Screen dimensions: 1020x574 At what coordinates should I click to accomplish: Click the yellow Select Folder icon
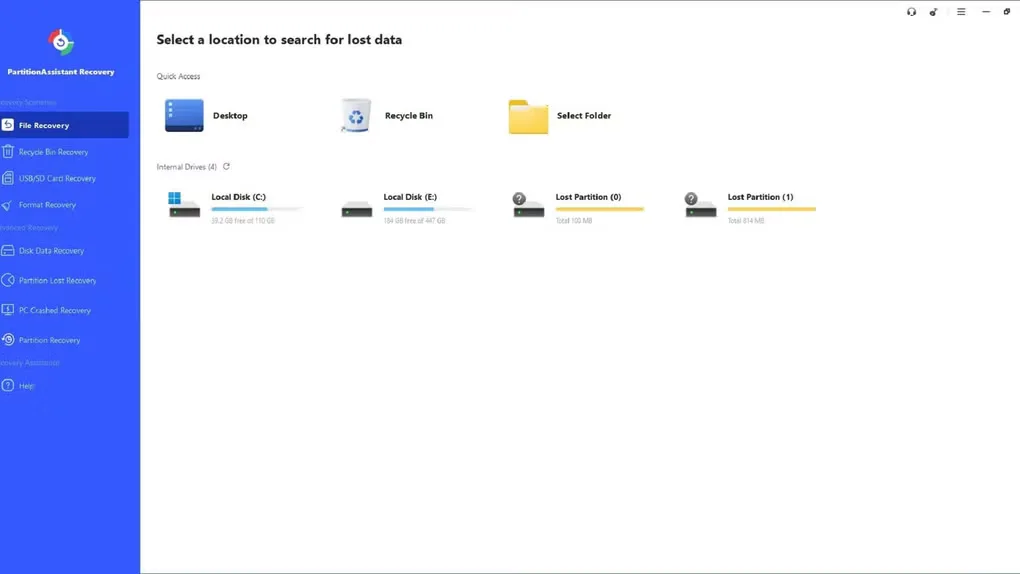(528, 116)
